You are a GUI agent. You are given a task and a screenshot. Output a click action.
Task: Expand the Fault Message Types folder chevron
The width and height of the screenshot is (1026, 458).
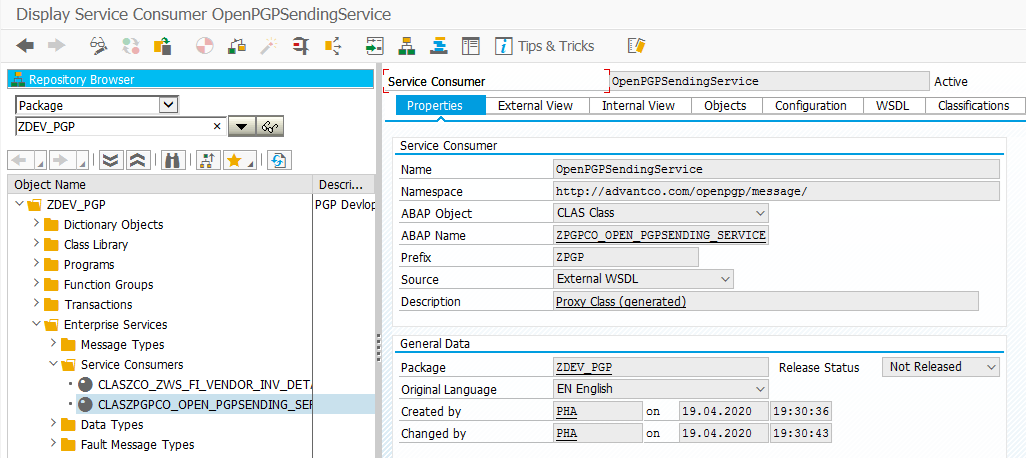pos(53,444)
